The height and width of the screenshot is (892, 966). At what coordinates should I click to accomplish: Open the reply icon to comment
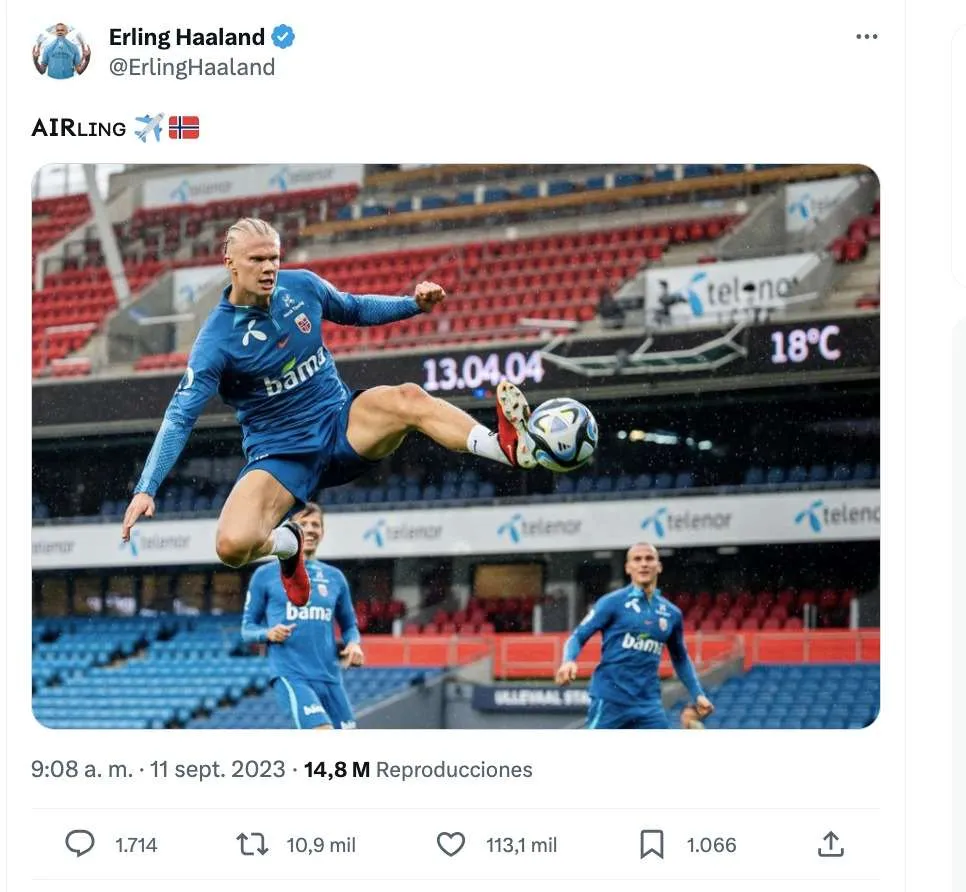click(x=82, y=844)
